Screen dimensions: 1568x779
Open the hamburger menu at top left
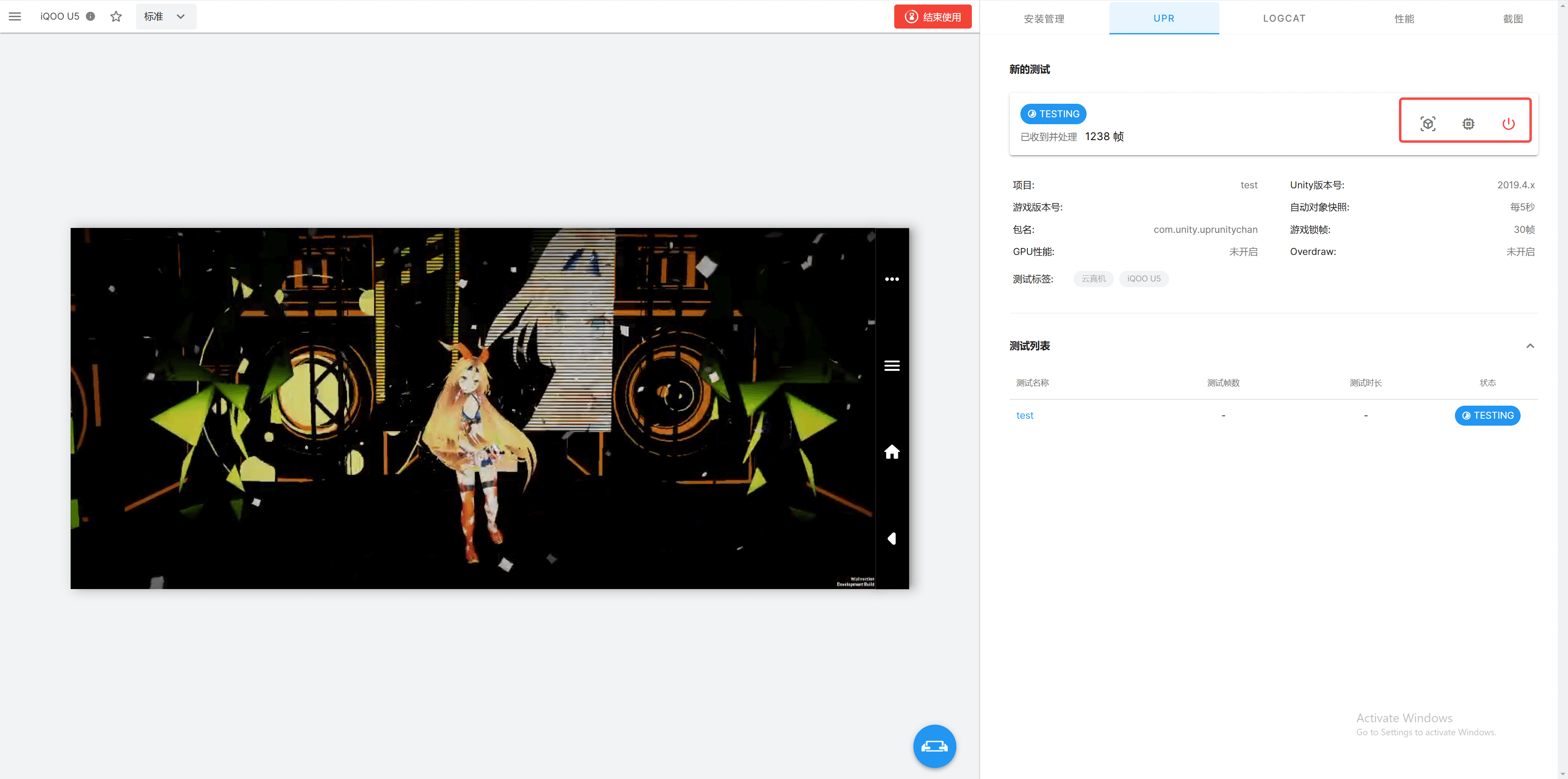[x=15, y=16]
